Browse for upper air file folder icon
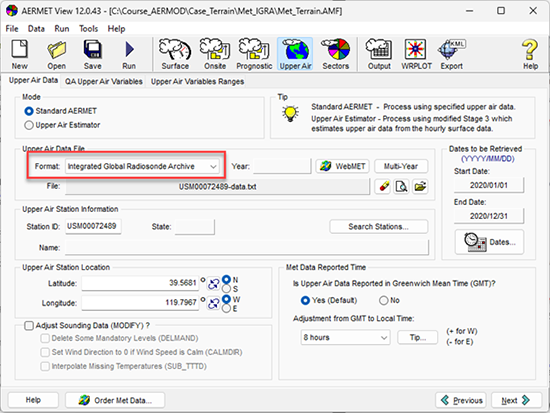550x413 pixels. [x=420, y=186]
